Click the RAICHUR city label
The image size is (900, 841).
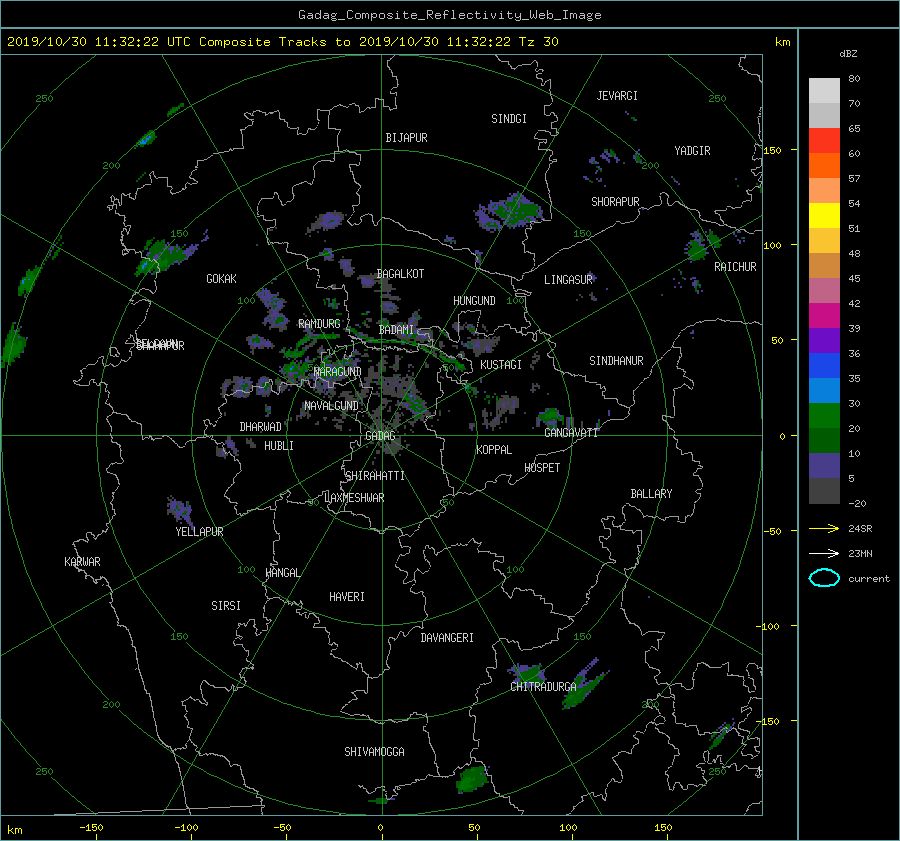pos(735,267)
